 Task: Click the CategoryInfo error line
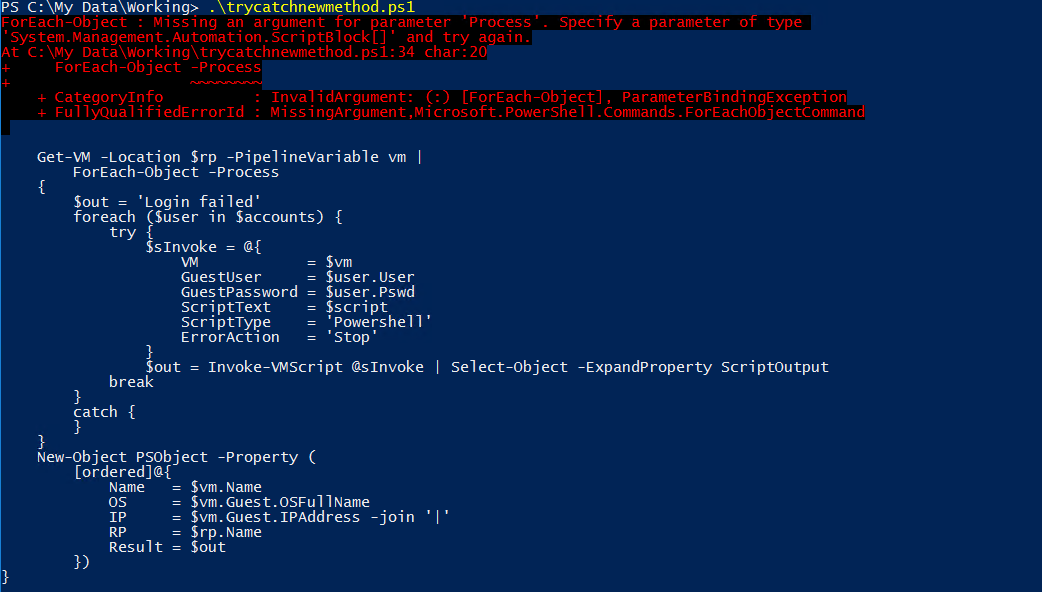442,97
